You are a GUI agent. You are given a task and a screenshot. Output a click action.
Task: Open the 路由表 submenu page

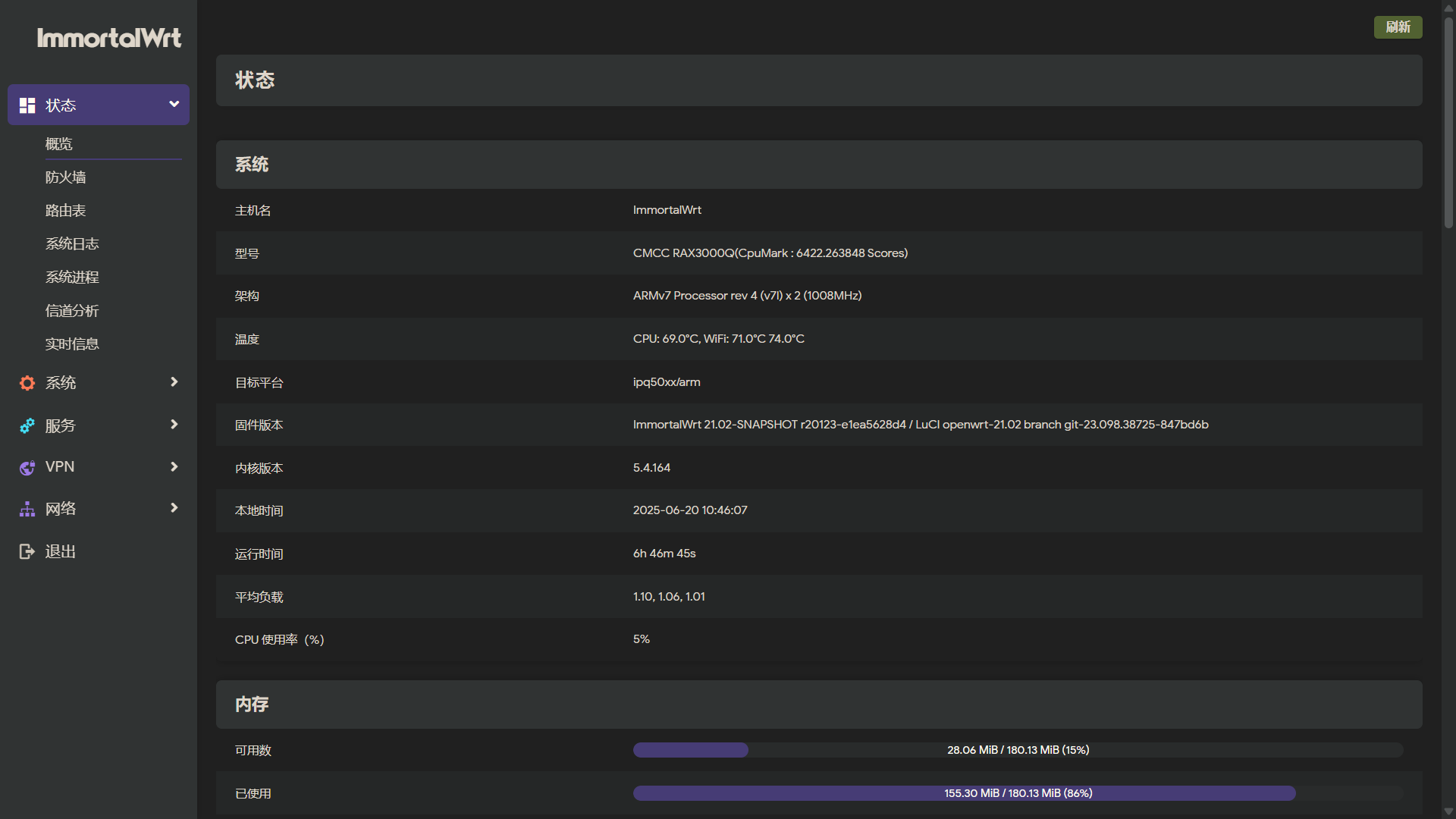[x=66, y=211]
